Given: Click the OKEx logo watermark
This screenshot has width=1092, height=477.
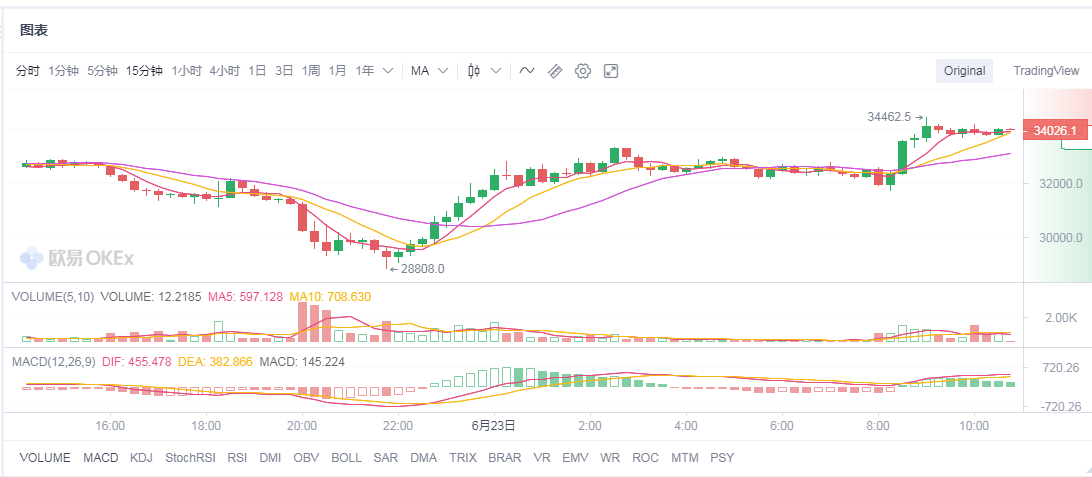Looking at the screenshot, I should click(77, 259).
